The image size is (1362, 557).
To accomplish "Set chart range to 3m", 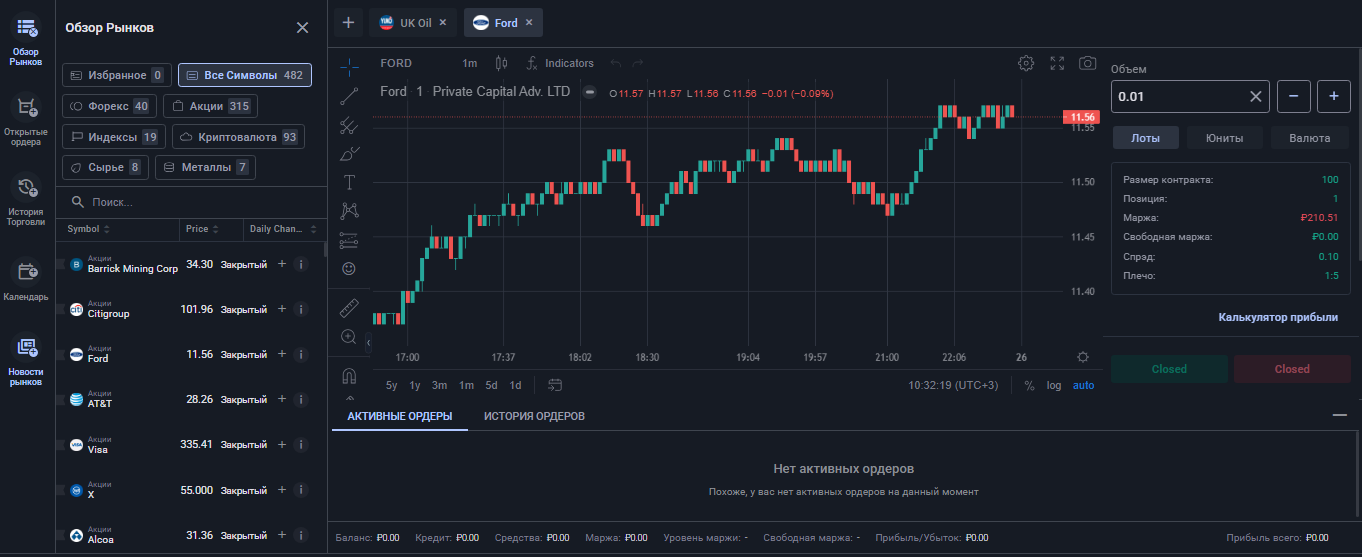I will click(x=439, y=385).
